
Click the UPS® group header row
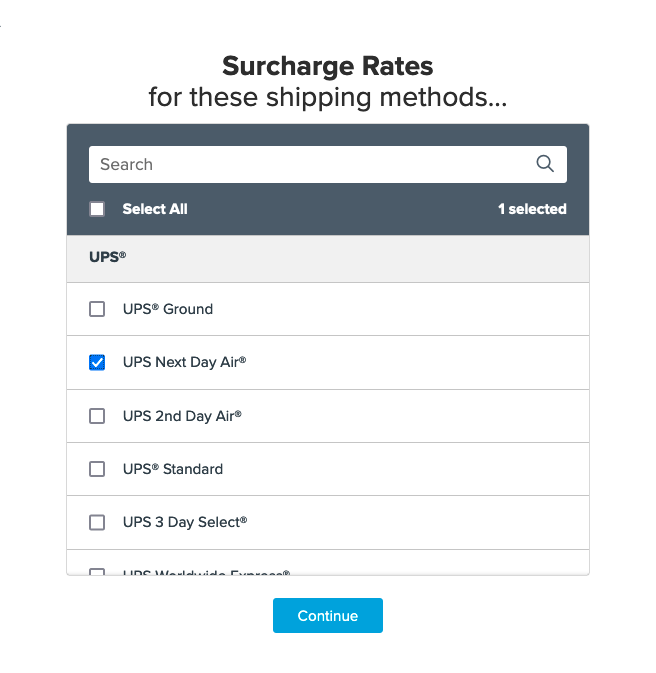click(328, 257)
